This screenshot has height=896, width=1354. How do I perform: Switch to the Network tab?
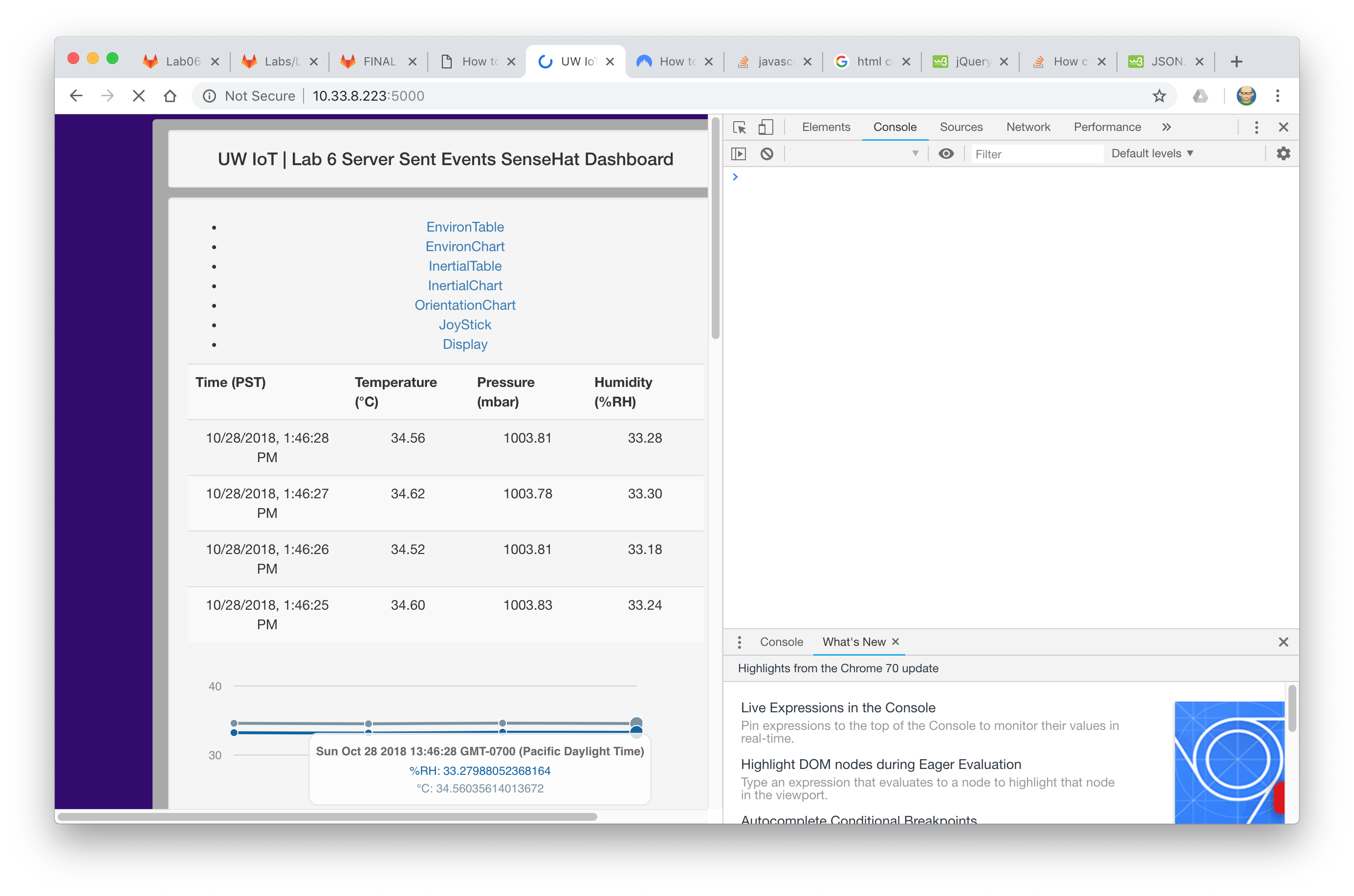click(1027, 127)
